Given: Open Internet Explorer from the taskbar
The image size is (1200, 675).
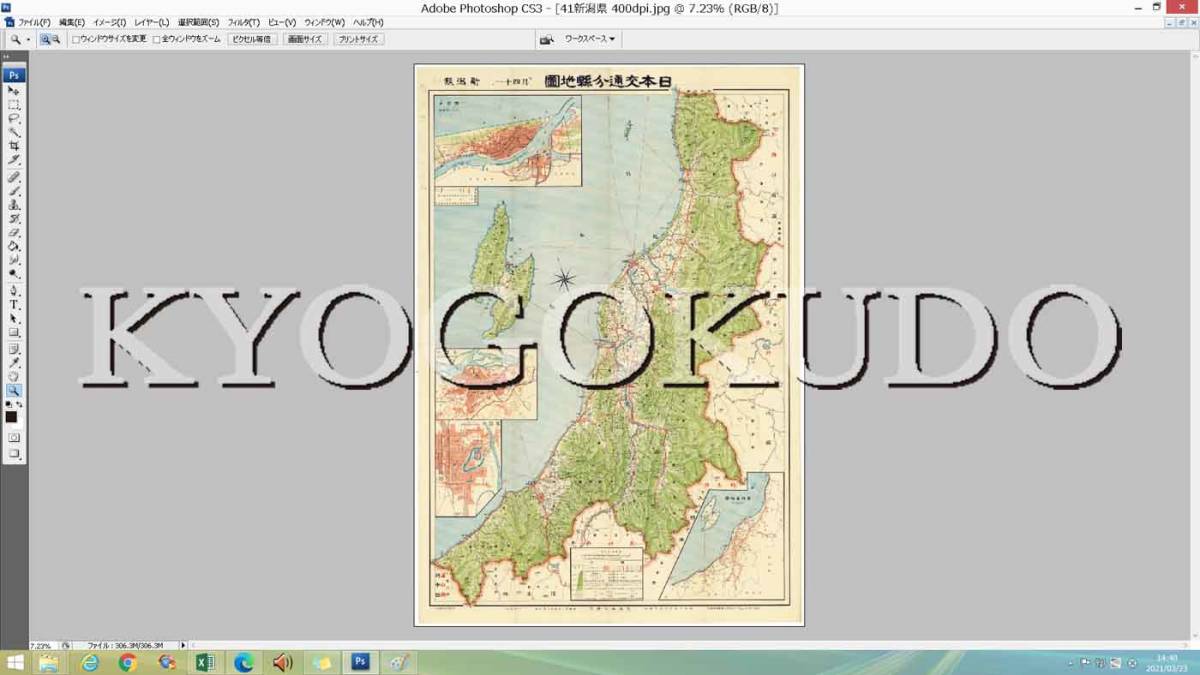Looking at the screenshot, I should point(90,662).
